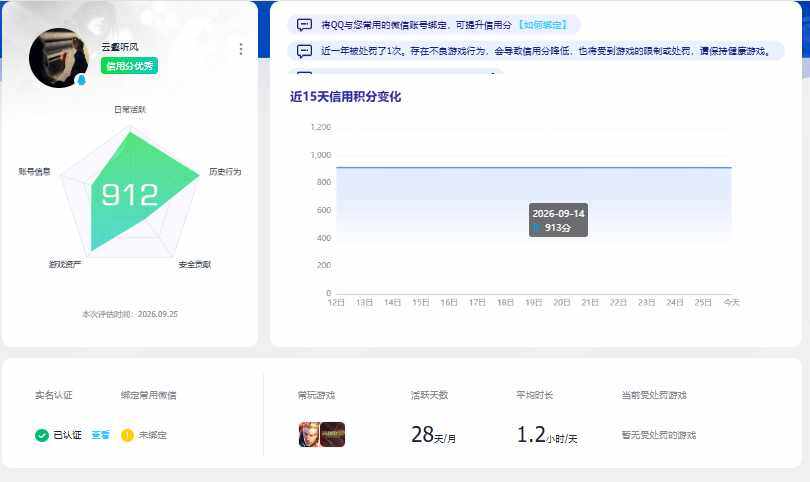Click the chat icon before 近一年被处罚 notice

(x=304, y=51)
